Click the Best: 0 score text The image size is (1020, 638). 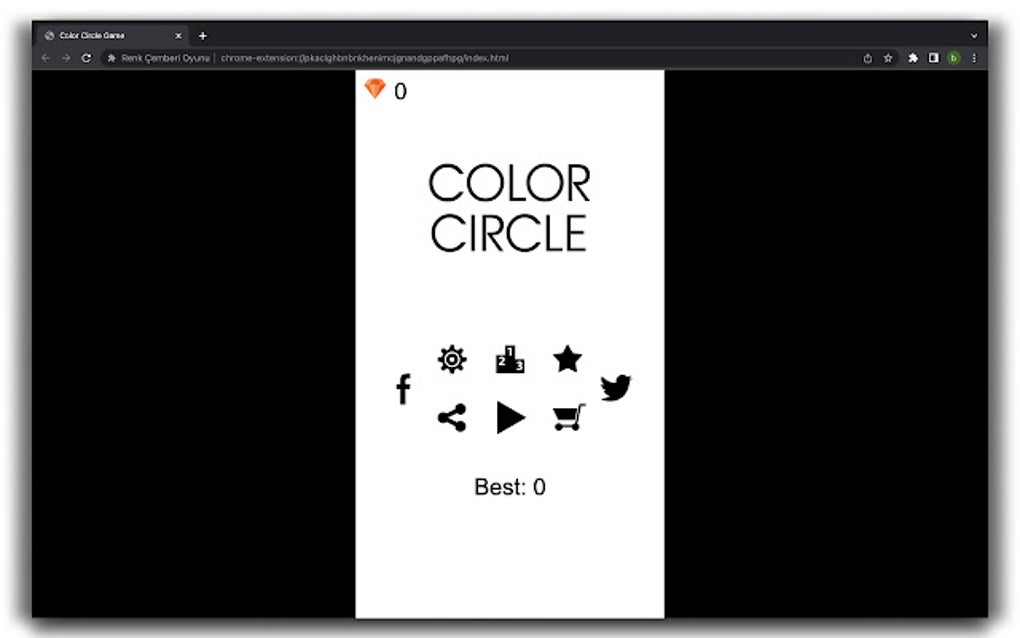[508, 486]
